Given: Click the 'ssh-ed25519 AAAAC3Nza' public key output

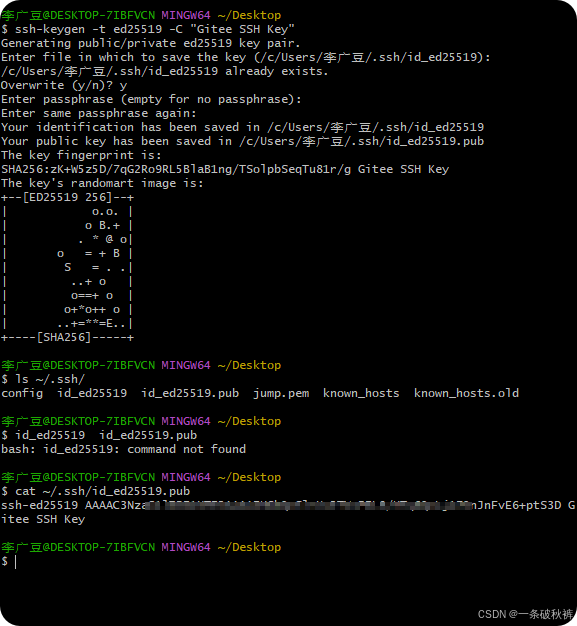Looking at the screenshot, I should (x=288, y=505).
